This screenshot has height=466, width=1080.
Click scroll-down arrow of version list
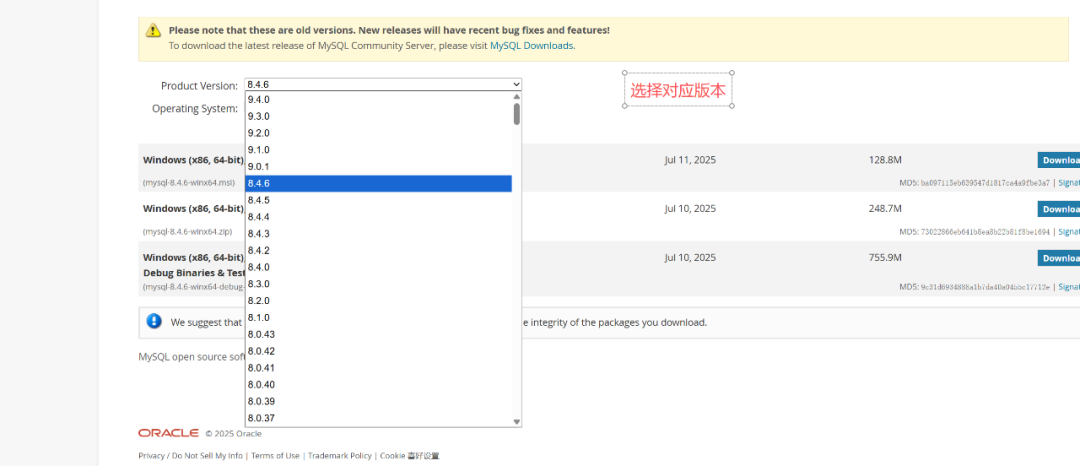517,422
